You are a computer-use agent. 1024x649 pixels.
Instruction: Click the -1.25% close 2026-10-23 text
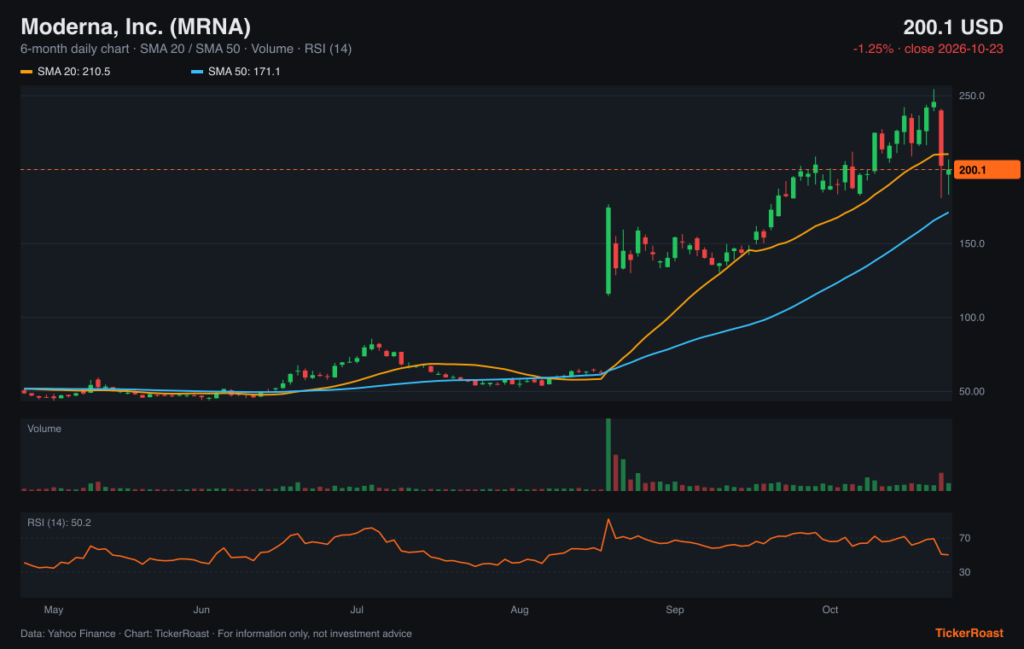click(928, 49)
